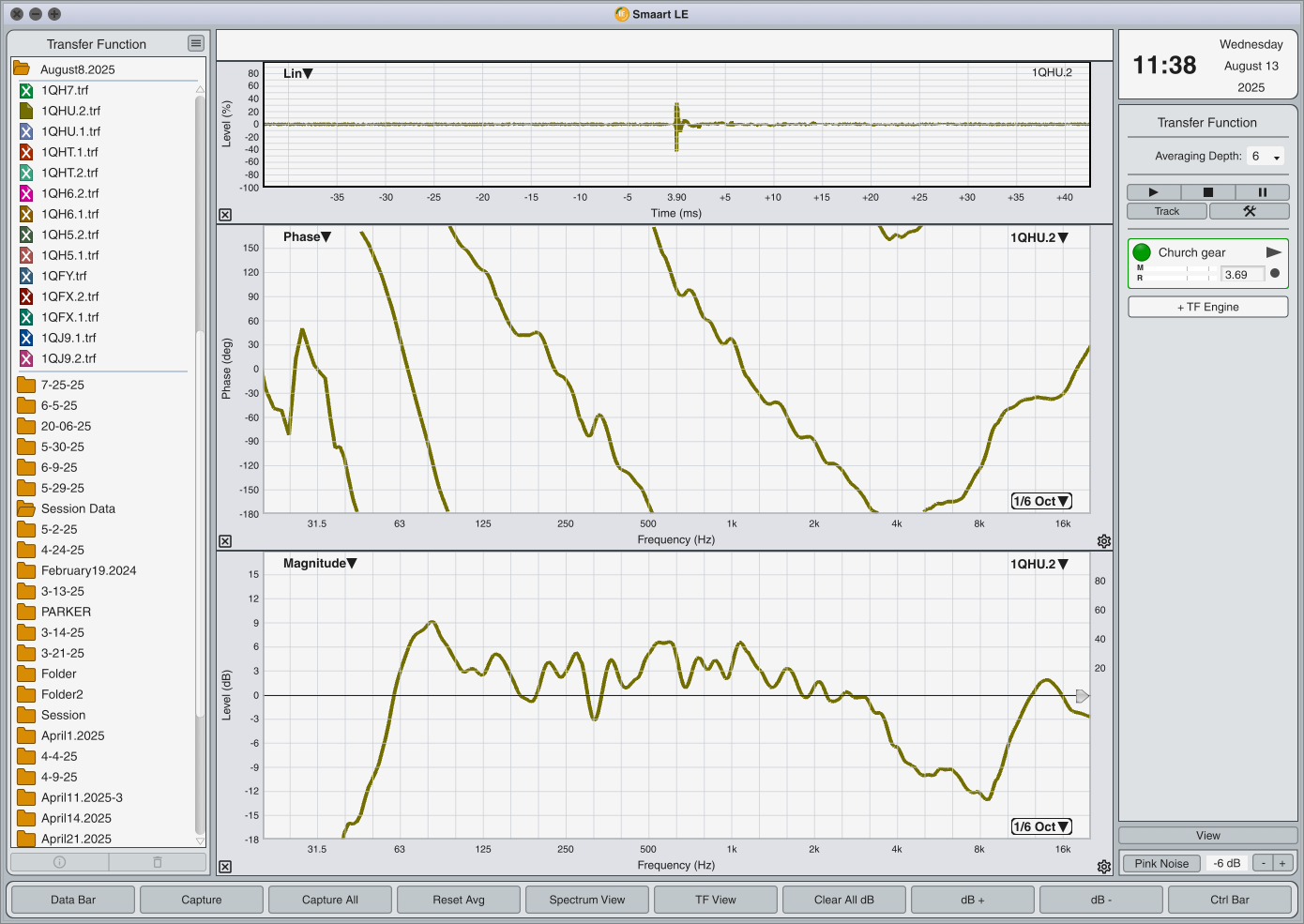
Task: Click the Data Bar button
Action: tap(73, 900)
